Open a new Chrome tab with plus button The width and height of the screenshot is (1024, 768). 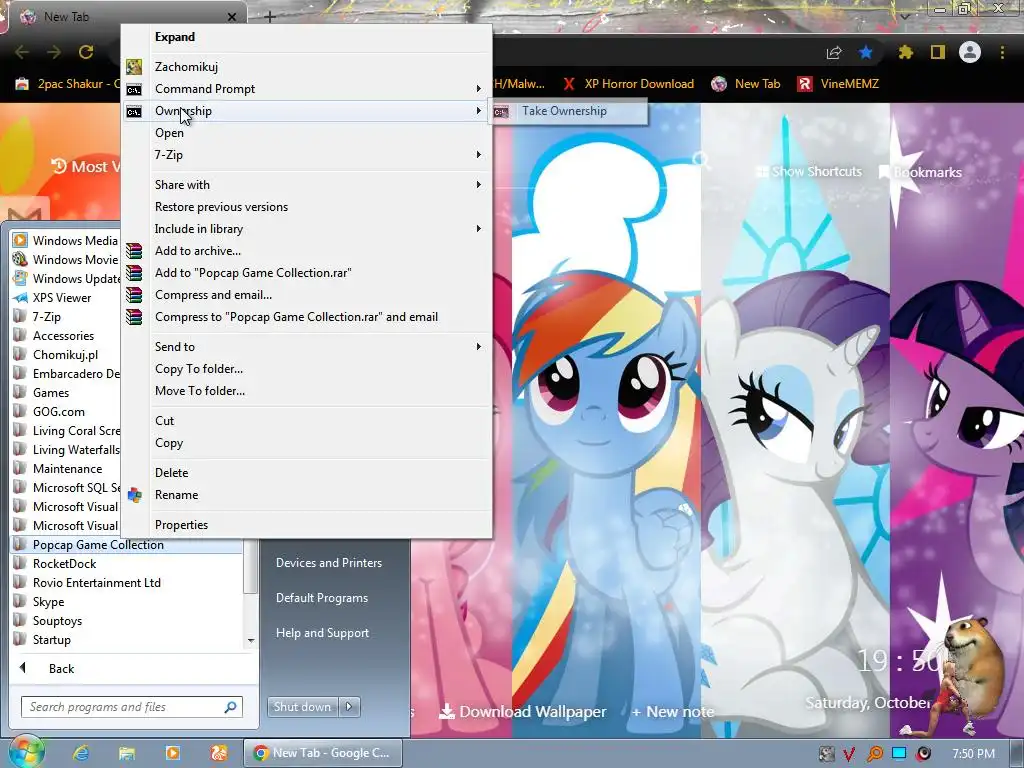(x=270, y=17)
